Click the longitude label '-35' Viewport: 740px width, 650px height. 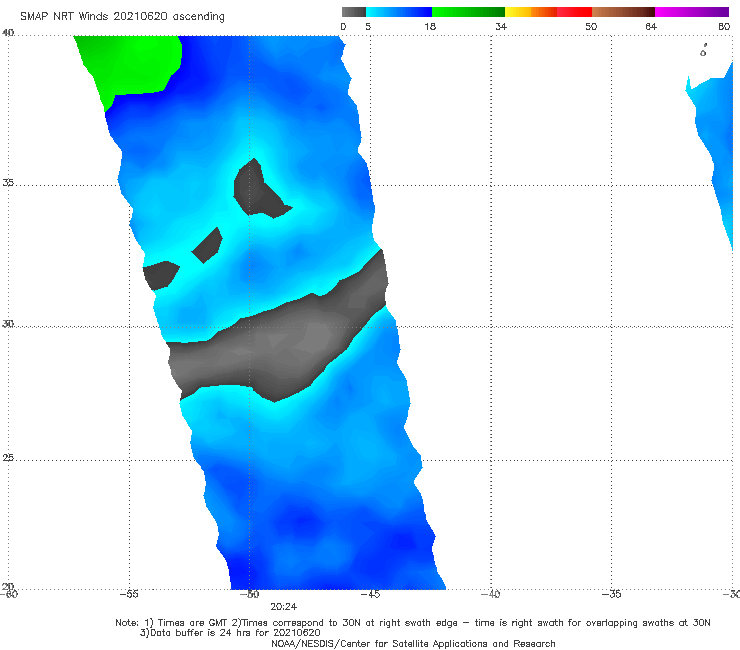[x=611, y=594]
